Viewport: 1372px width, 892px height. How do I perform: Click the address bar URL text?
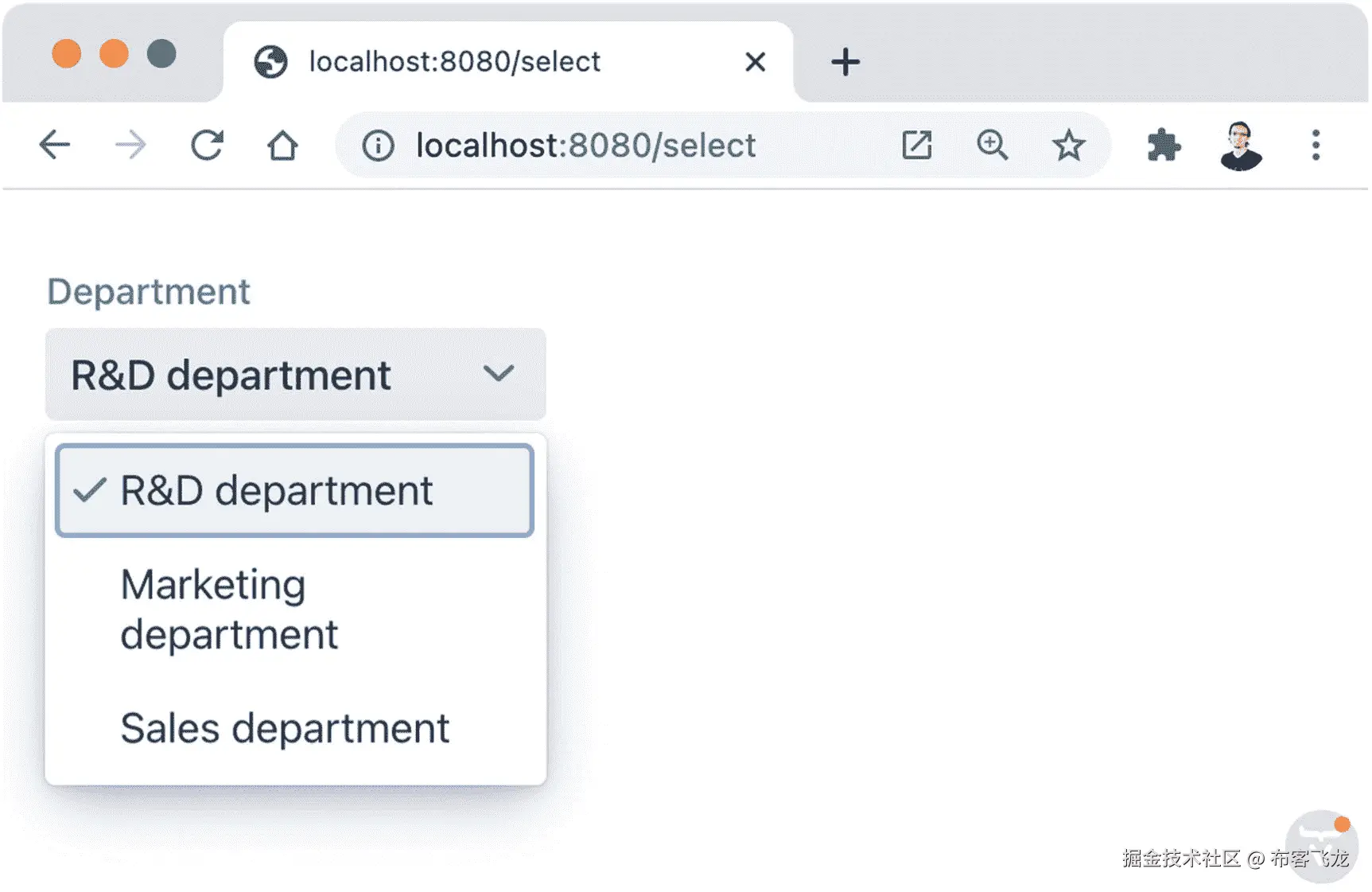click(x=585, y=146)
